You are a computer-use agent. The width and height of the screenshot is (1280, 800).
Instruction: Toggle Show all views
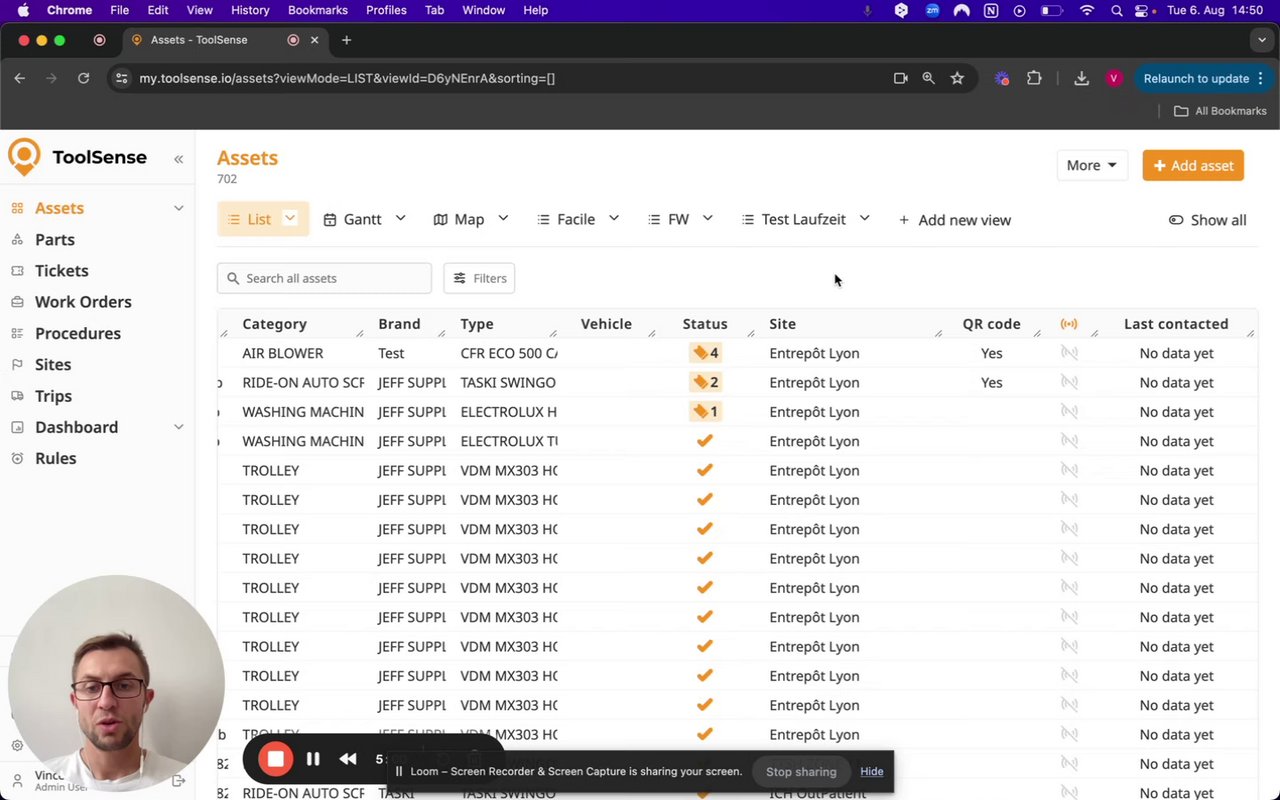click(x=1207, y=220)
